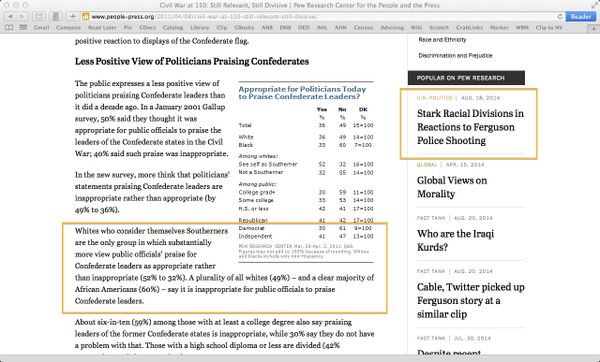Image resolution: width=600 pixels, height=362 pixels.
Task: Enter full screen with the corner arrows icon
Action: (x=594, y=5)
